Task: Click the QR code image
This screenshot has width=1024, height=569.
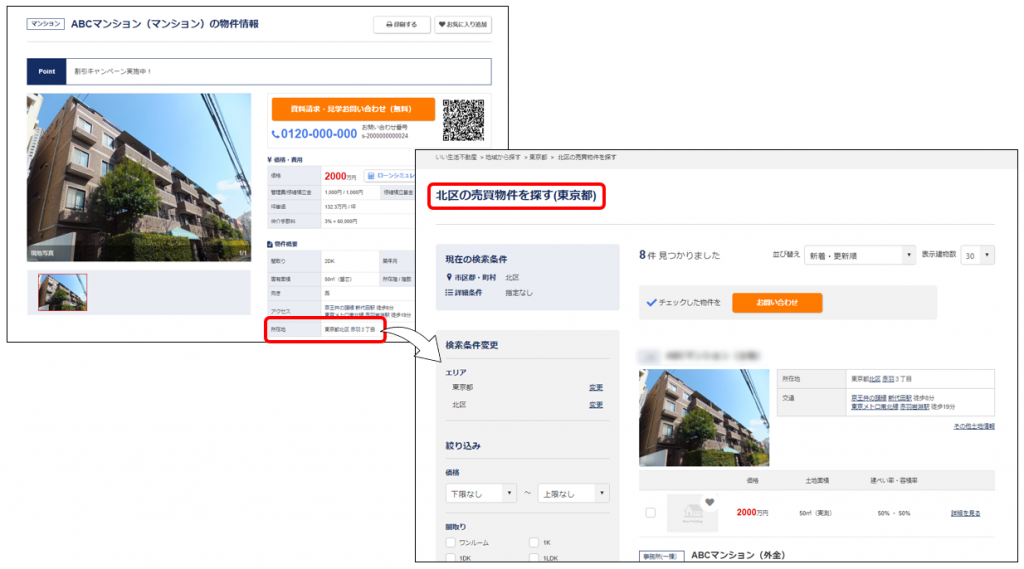Action: 464,119
